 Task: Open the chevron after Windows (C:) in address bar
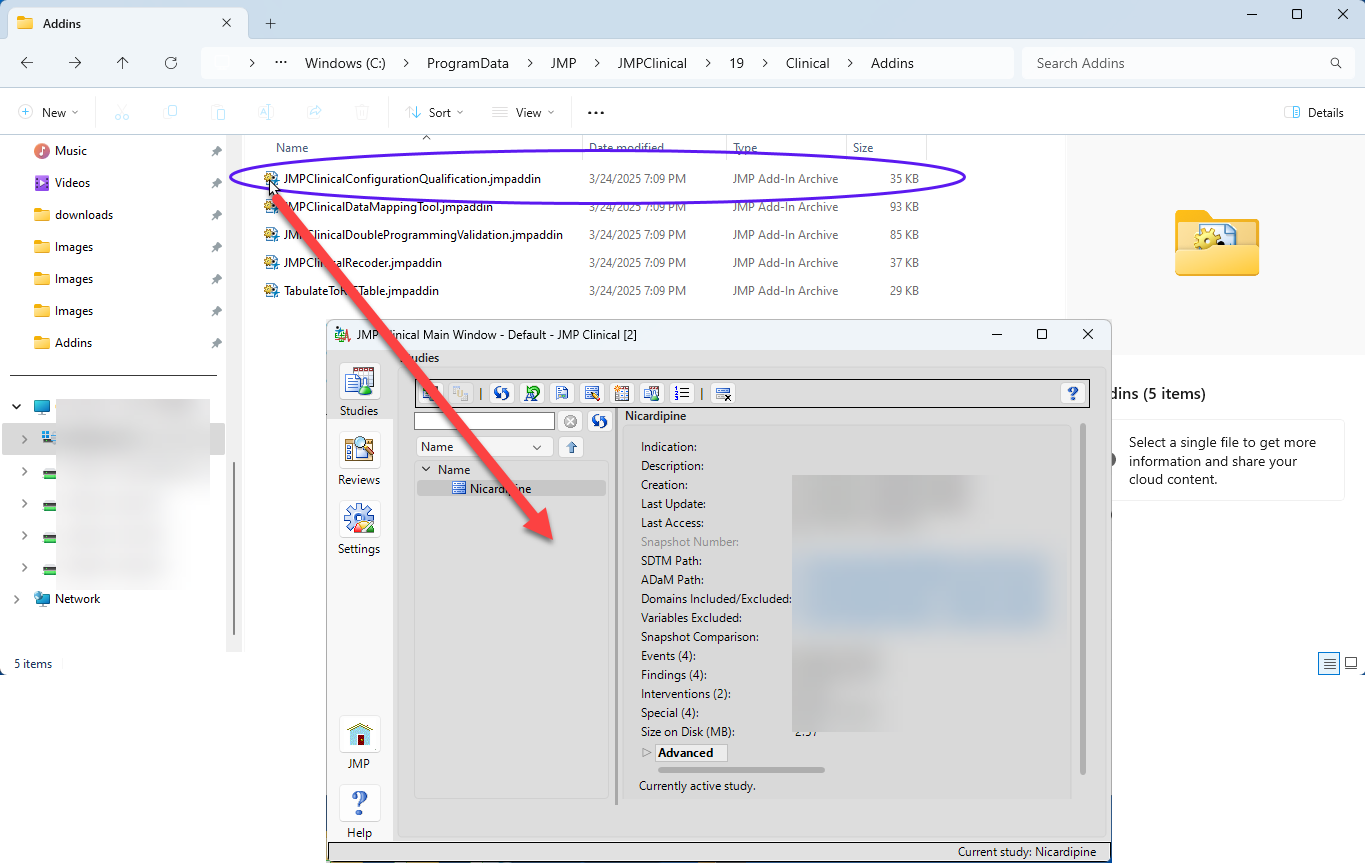tap(406, 63)
